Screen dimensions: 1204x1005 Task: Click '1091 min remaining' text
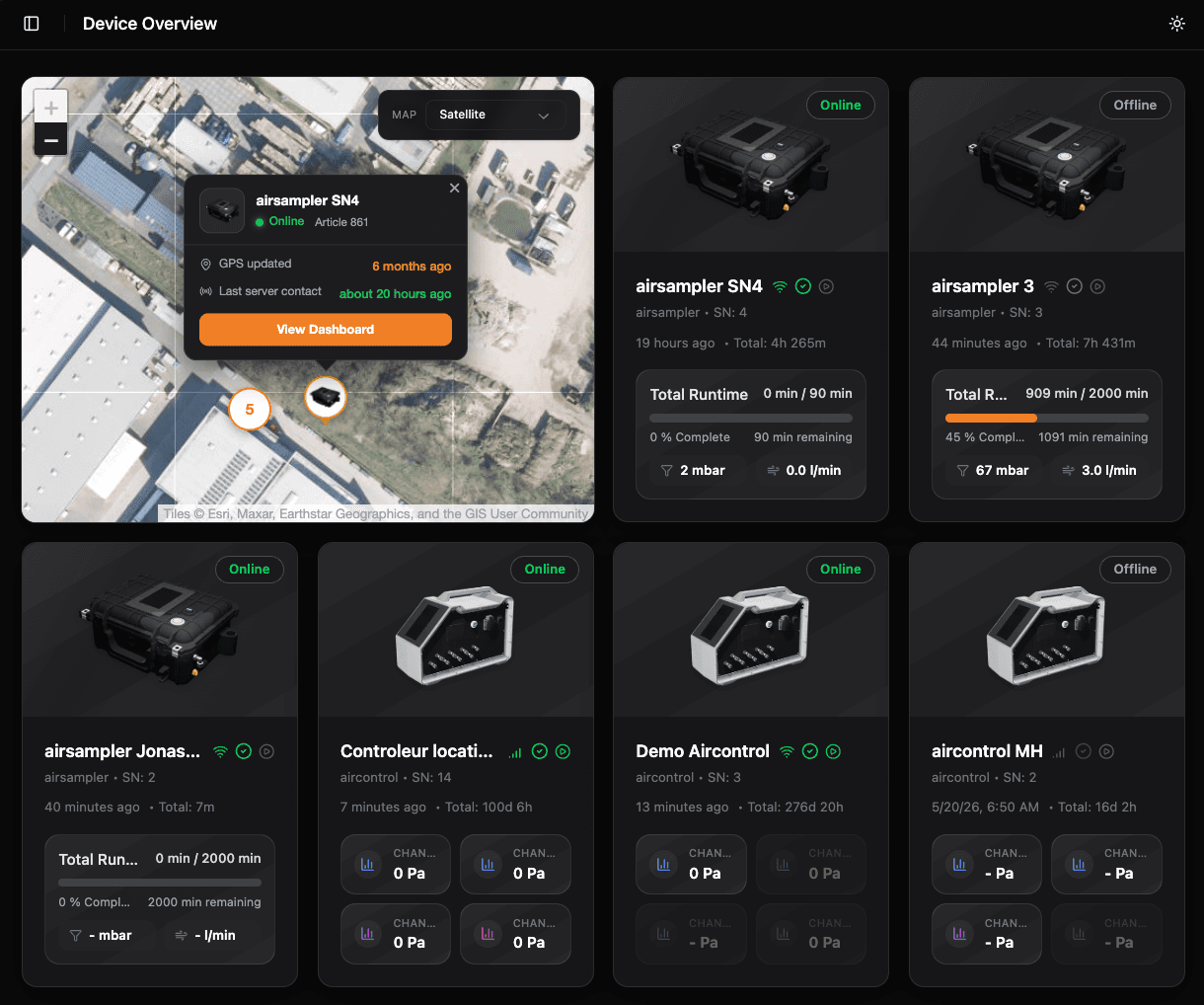(1092, 437)
